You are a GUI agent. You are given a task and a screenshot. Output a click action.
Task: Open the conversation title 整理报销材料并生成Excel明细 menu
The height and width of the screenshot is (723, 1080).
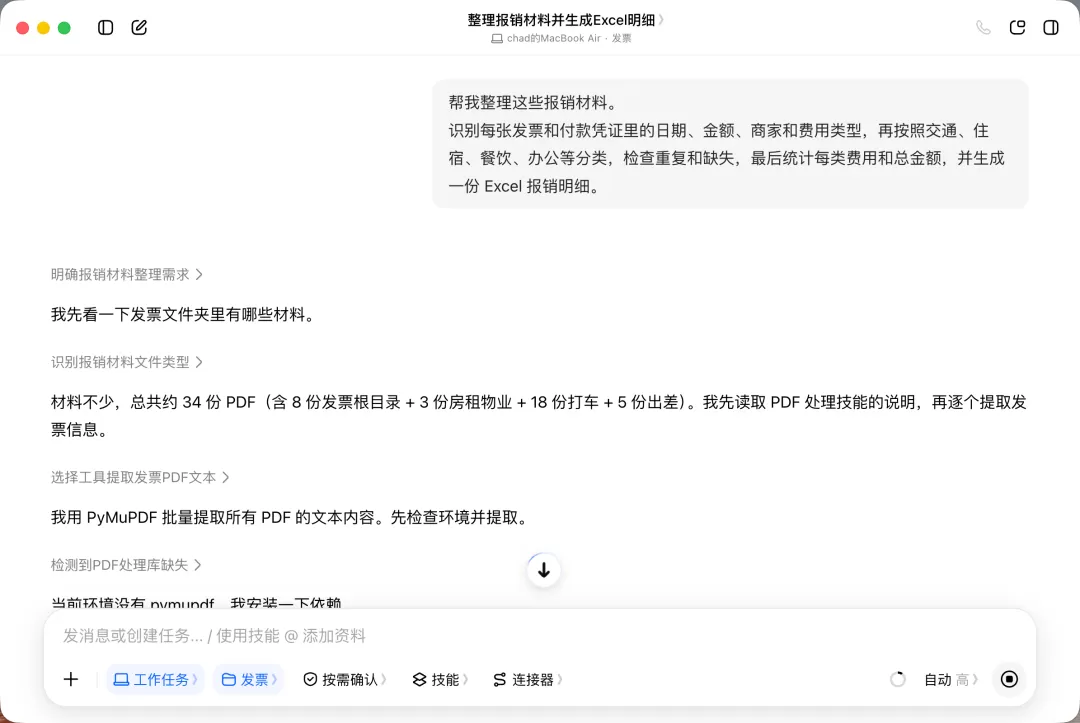point(565,20)
